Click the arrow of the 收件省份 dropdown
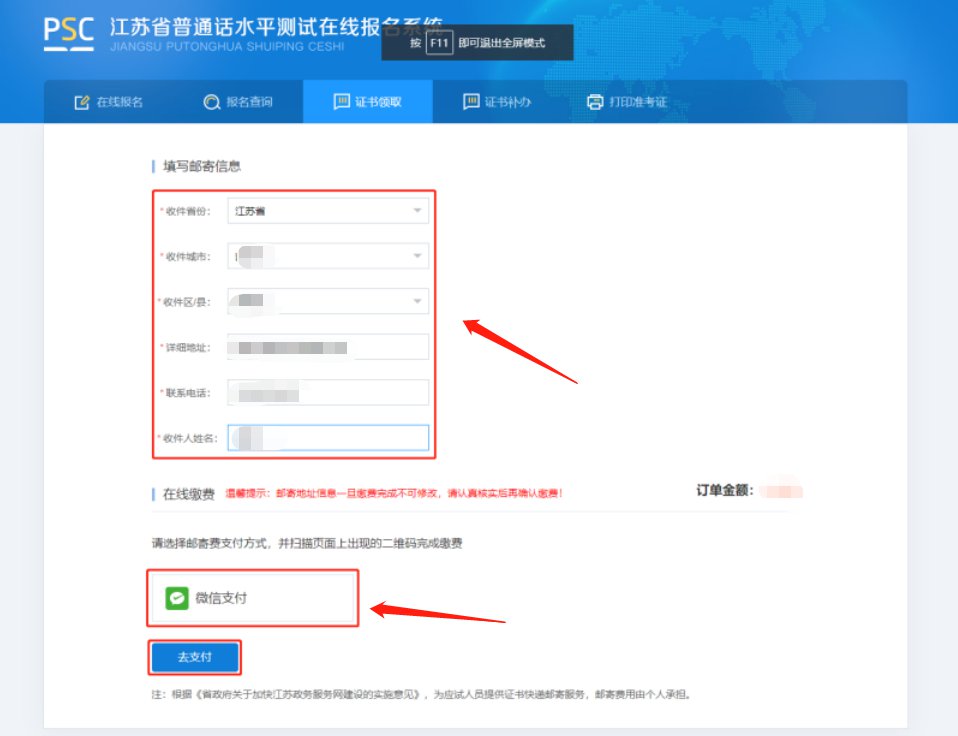Viewport: 958px width, 736px height. (417, 211)
